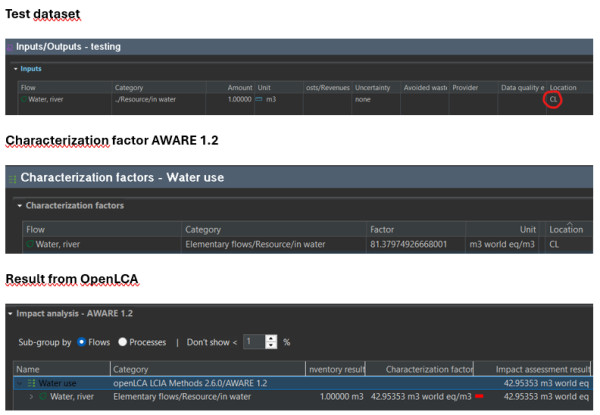The image size is (600, 415).
Task: Click the Characterization factors header icon
Action: click(12, 179)
